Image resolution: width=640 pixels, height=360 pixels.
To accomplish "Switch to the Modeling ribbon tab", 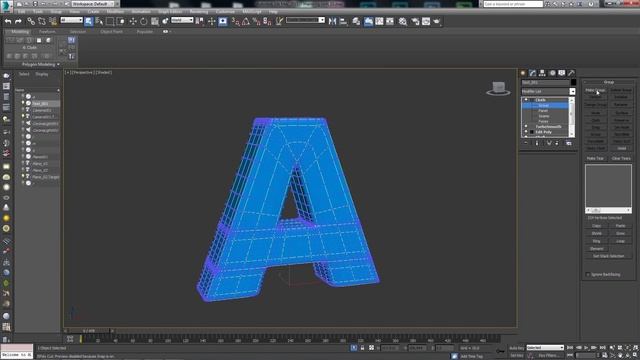I will tap(20, 31).
